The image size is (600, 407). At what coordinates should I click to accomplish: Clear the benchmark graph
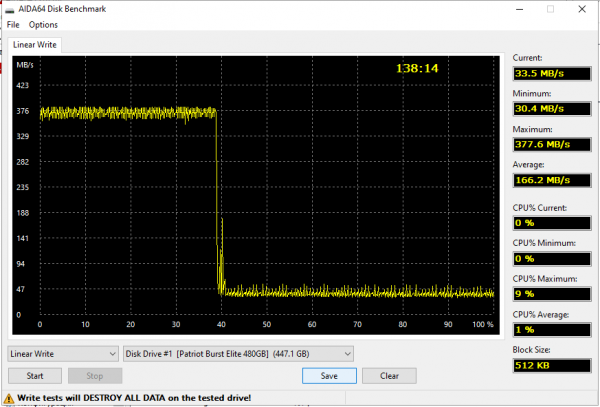tap(389, 376)
